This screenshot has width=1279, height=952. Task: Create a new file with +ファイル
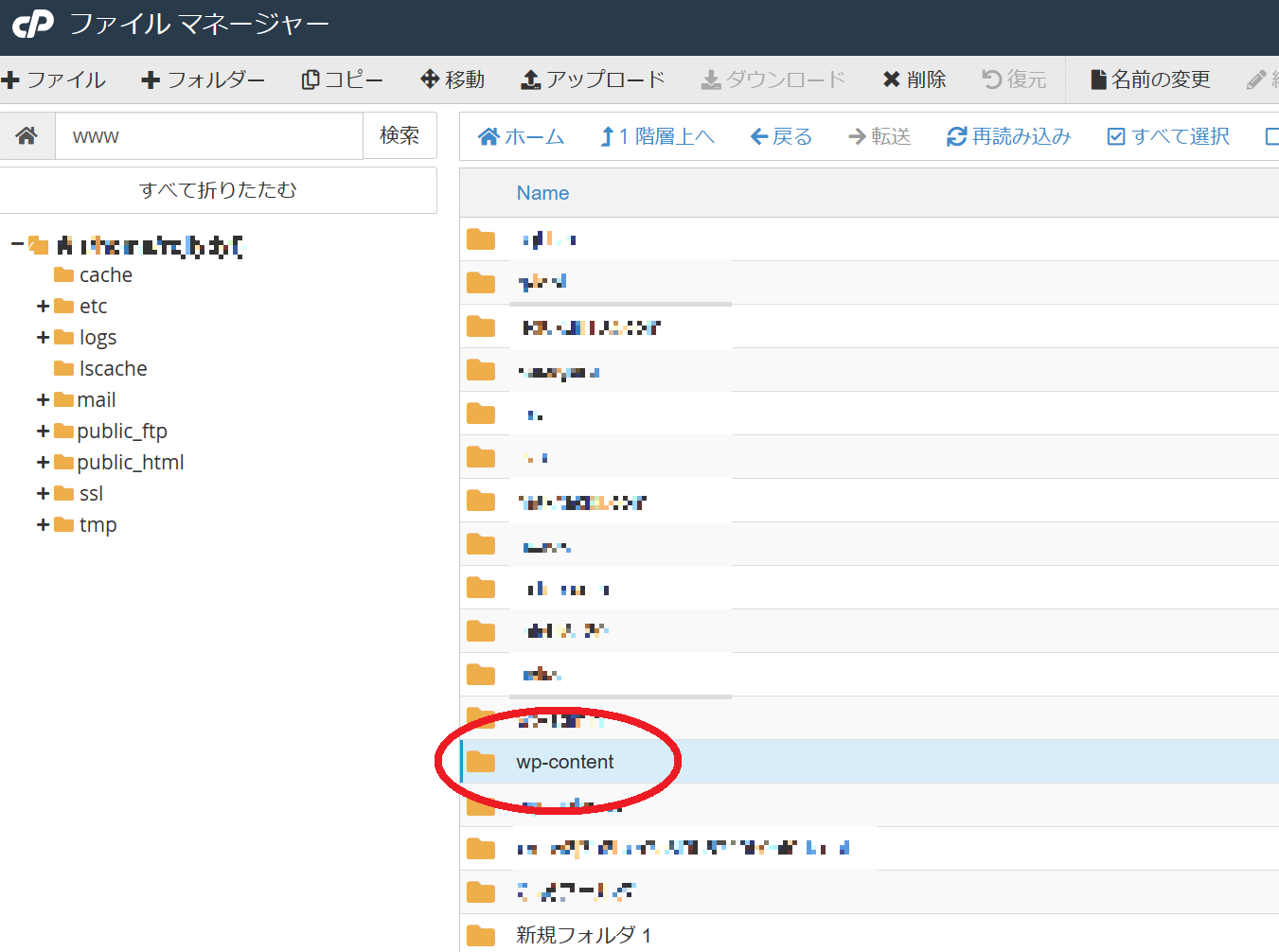coord(54,79)
